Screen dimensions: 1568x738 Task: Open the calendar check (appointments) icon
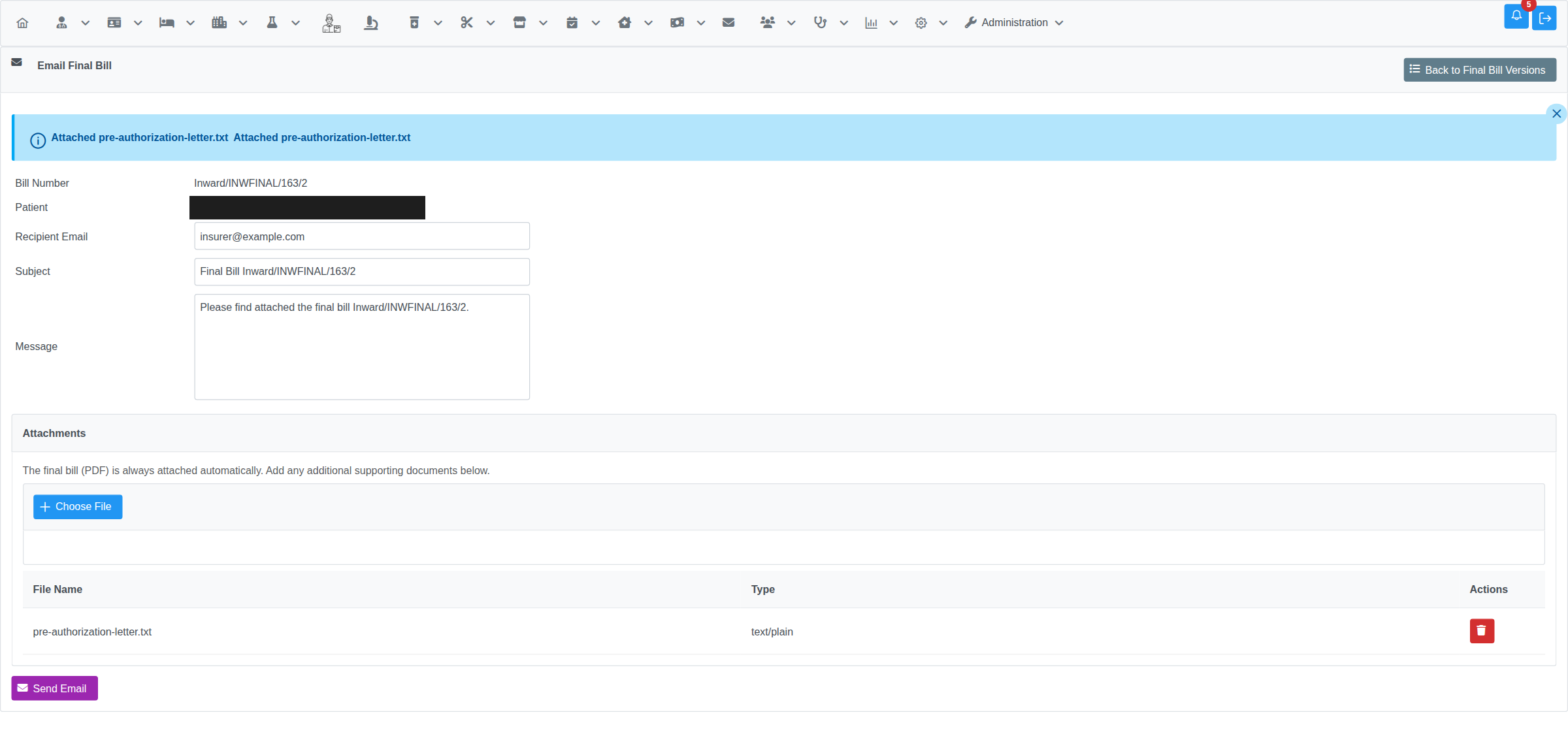pos(572,23)
